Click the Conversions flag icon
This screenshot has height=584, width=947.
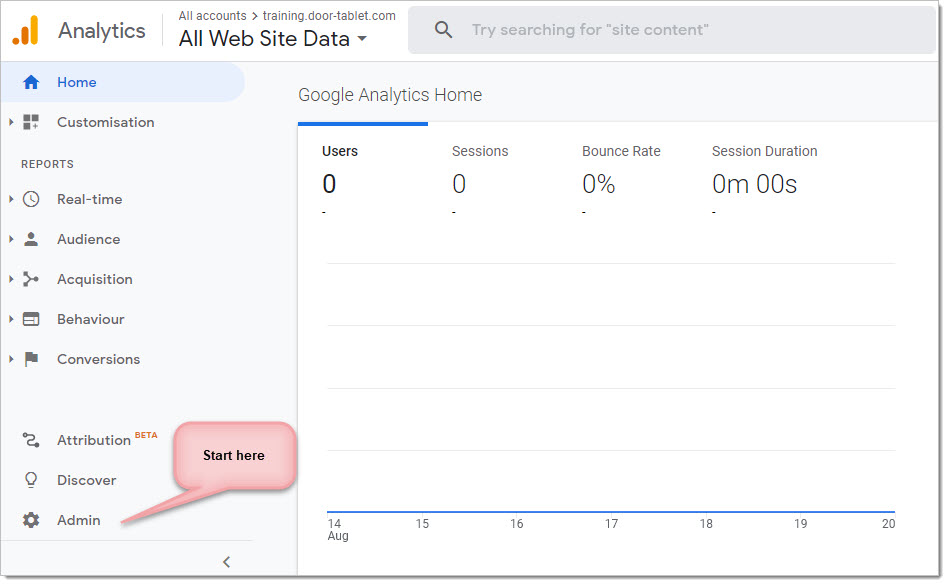[x=31, y=359]
